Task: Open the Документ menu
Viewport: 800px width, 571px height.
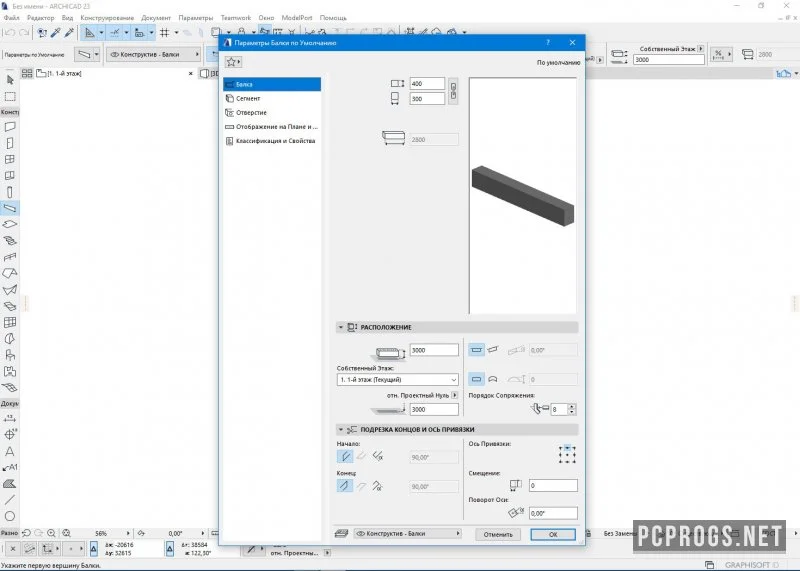Action: pos(156,18)
